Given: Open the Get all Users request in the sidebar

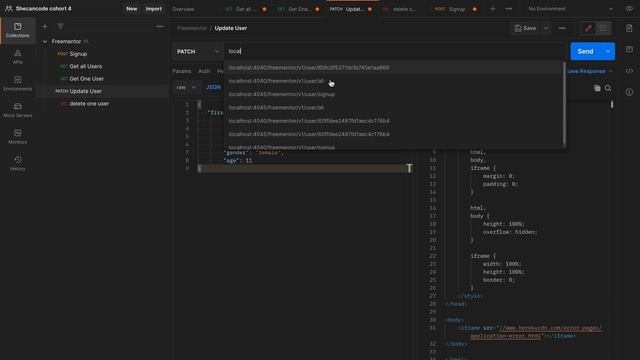Looking at the screenshot, I should pos(86,66).
